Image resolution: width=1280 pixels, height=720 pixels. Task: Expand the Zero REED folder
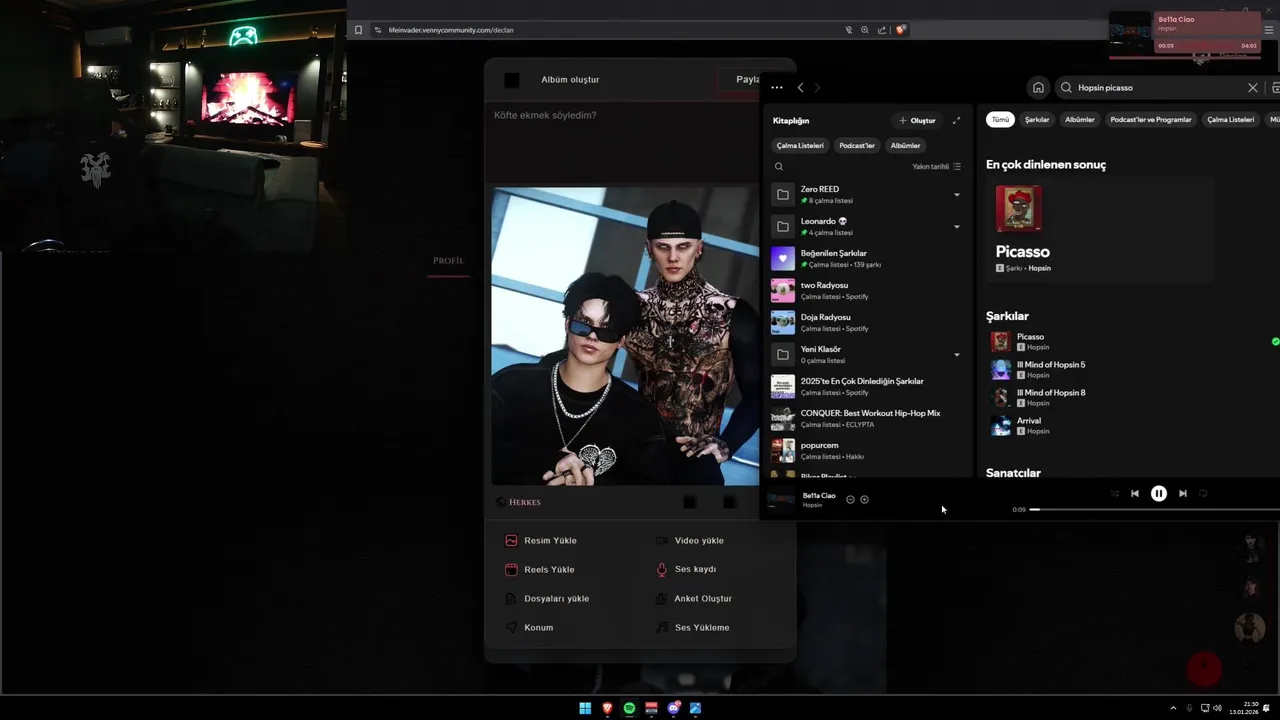pos(957,195)
